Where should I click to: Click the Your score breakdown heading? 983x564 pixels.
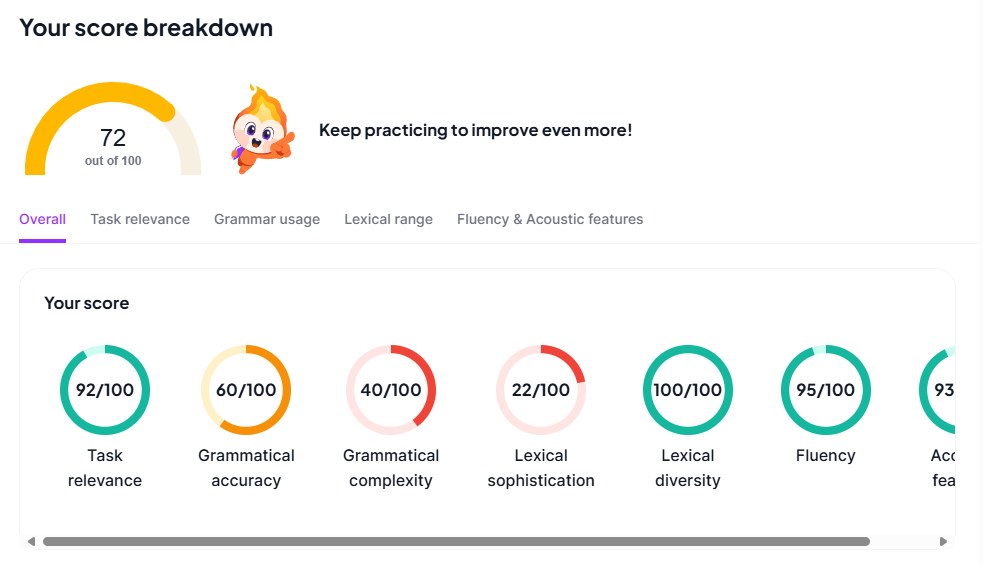click(146, 28)
